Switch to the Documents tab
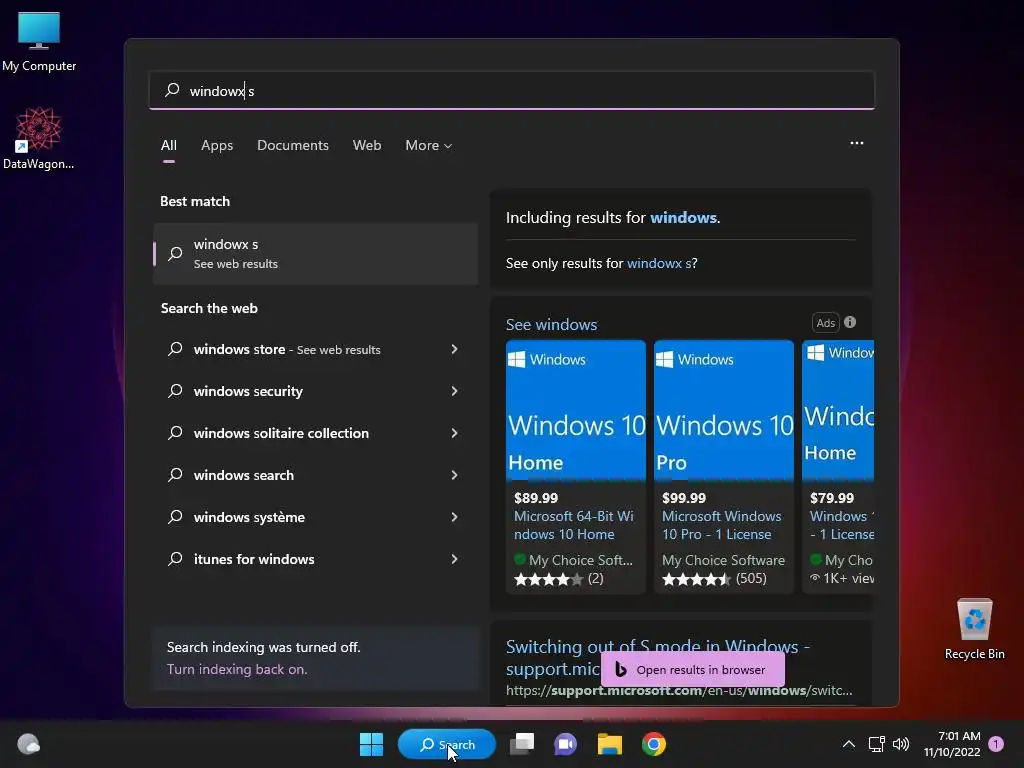The width and height of the screenshot is (1024, 768). [x=293, y=146]
